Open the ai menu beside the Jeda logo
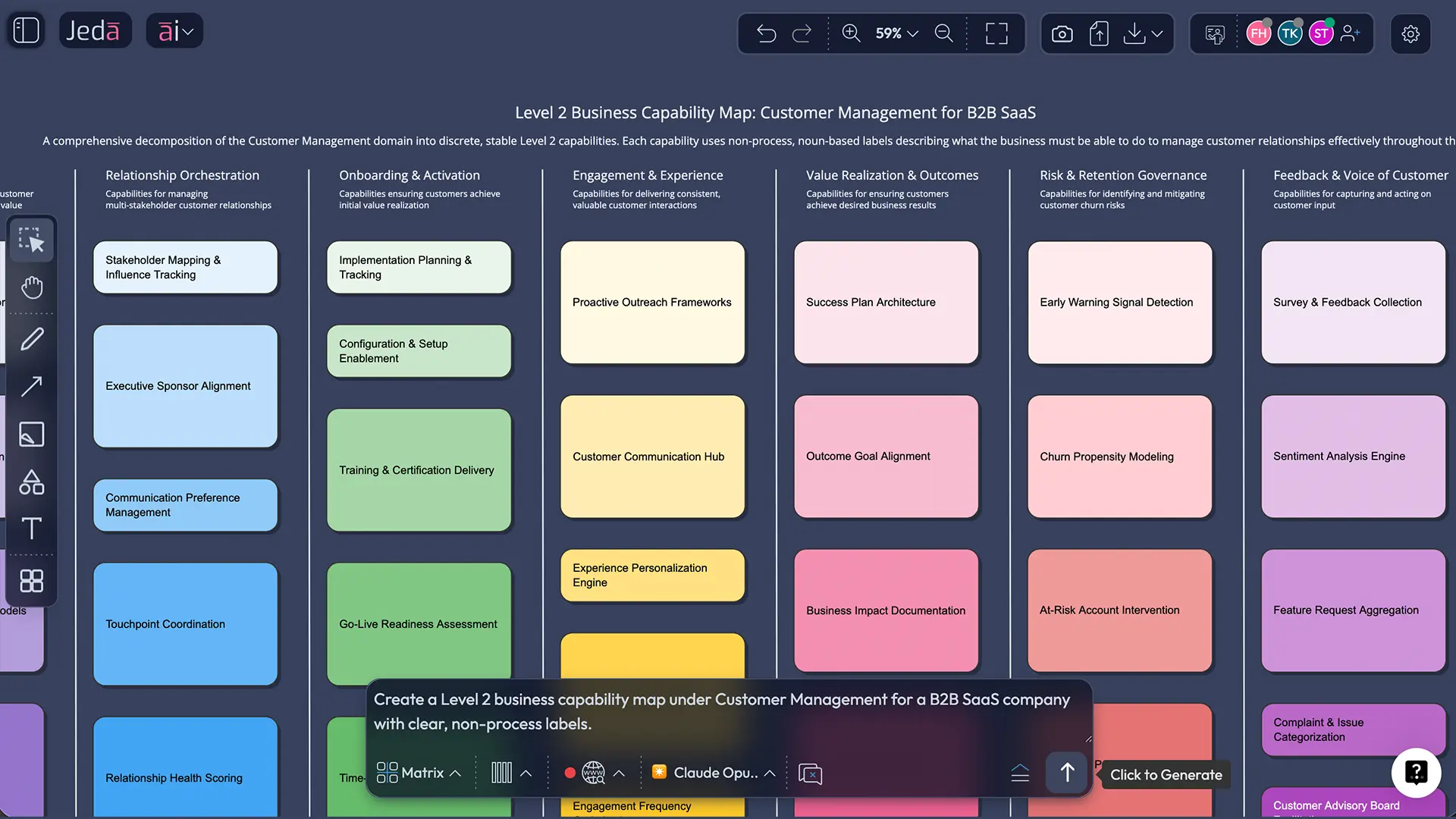Viewport: 1456px width, 819px height. tap(174, 30)
